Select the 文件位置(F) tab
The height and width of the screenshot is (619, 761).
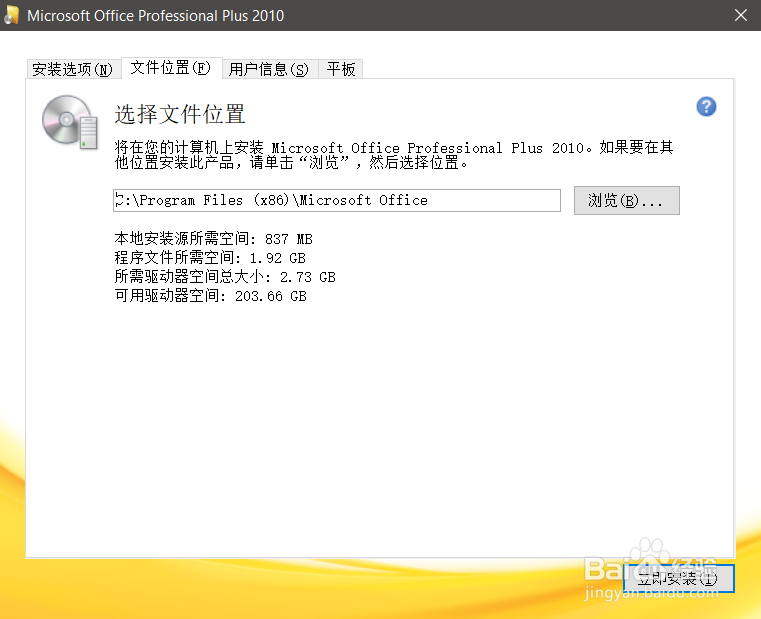click(171, 68)
